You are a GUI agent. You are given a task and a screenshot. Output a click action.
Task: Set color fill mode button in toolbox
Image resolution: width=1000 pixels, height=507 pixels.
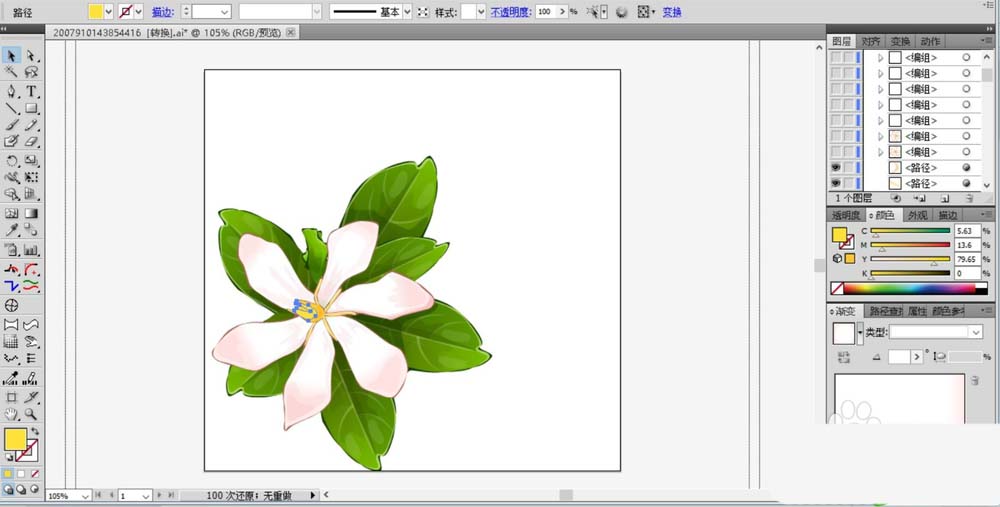coord(8,474)
